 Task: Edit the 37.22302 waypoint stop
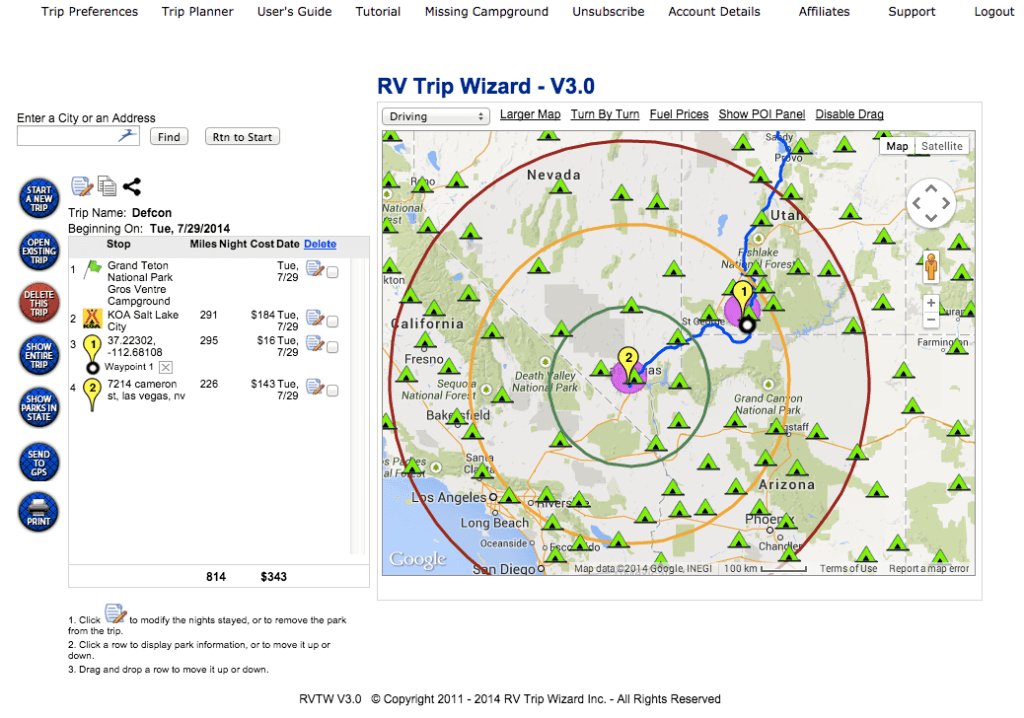pos(315,343)
